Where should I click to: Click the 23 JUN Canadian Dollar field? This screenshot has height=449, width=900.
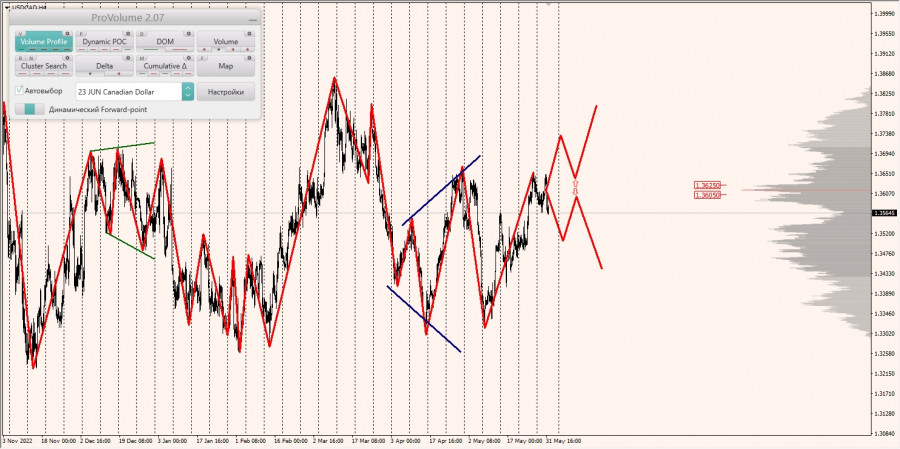click(x=129, y=92)
